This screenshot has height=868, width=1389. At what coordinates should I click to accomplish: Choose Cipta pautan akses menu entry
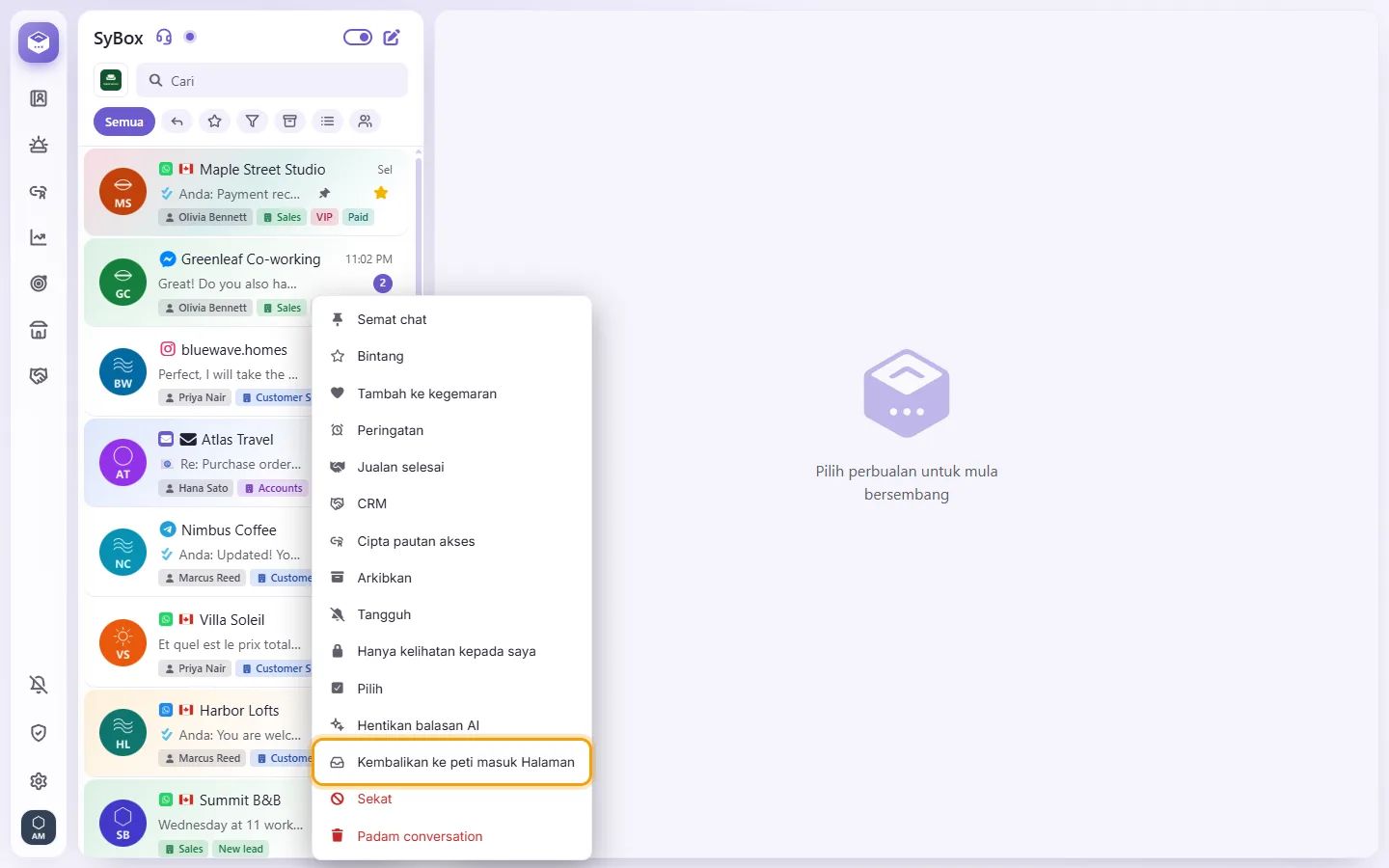pos(451,541)
